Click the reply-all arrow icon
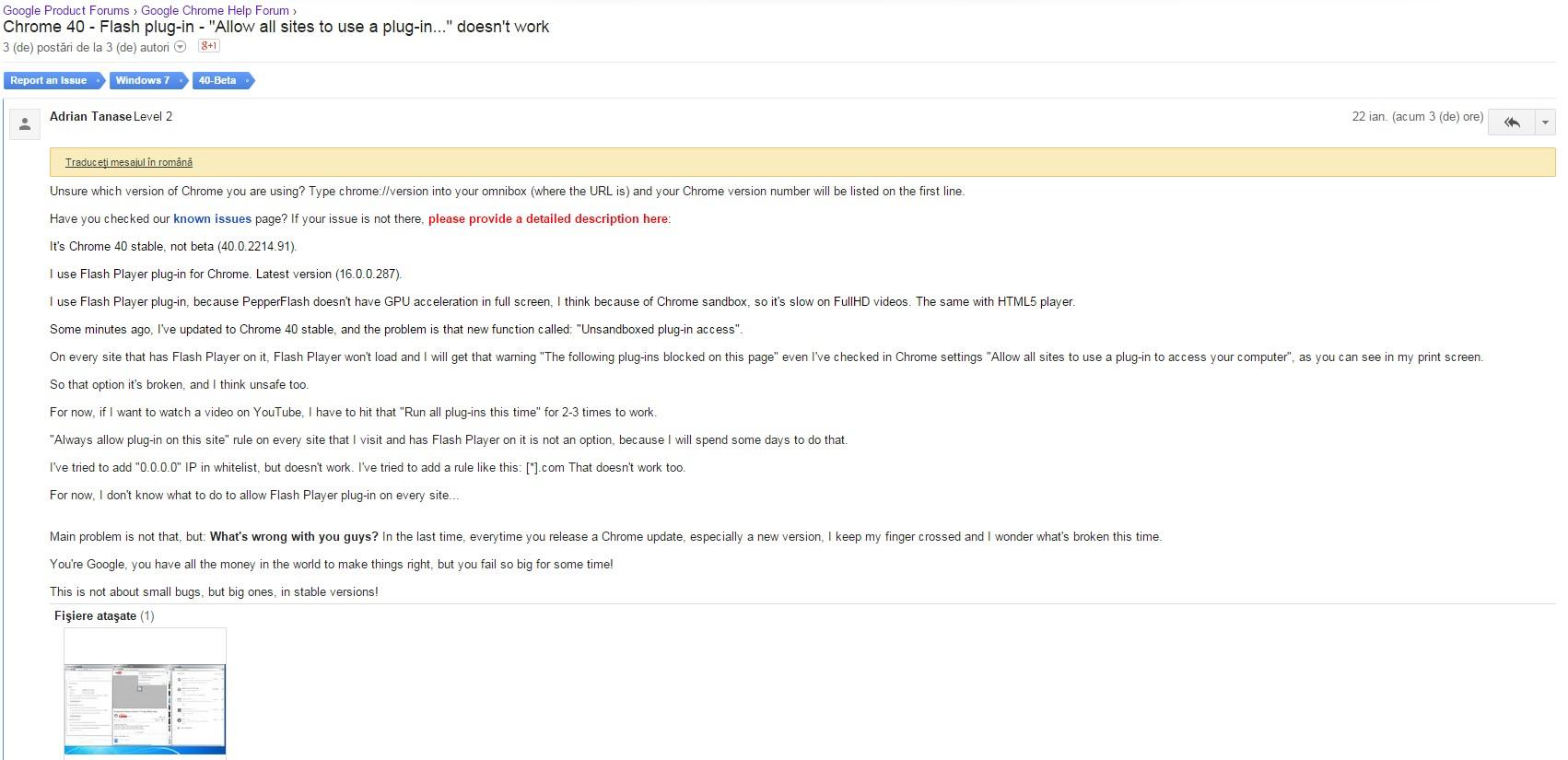1568x760 pixels. coord(1511,122)
